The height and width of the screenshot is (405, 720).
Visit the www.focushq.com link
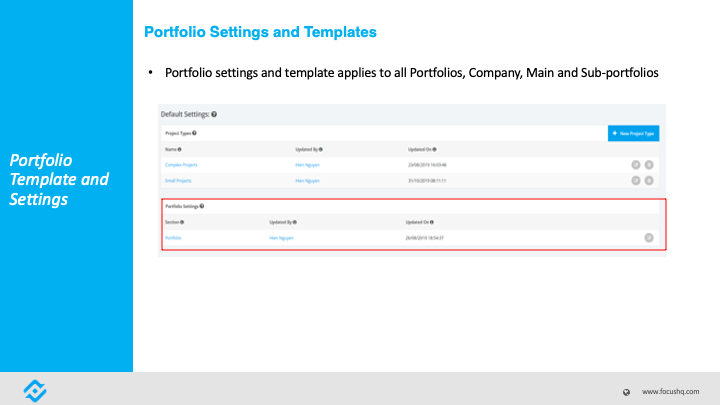pos(670,392)
